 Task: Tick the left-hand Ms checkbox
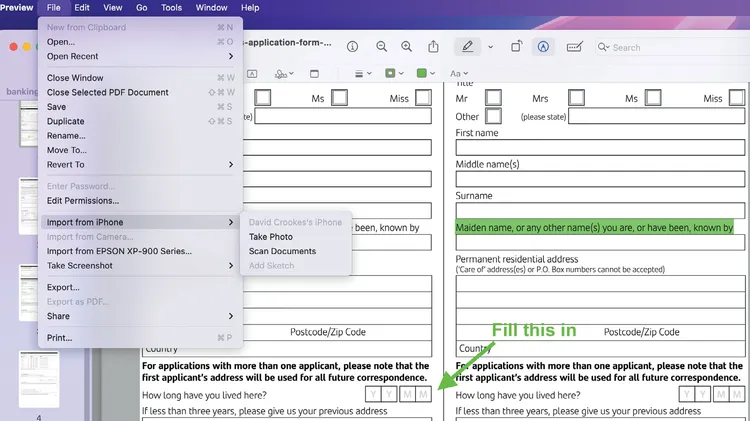(339, 98)
